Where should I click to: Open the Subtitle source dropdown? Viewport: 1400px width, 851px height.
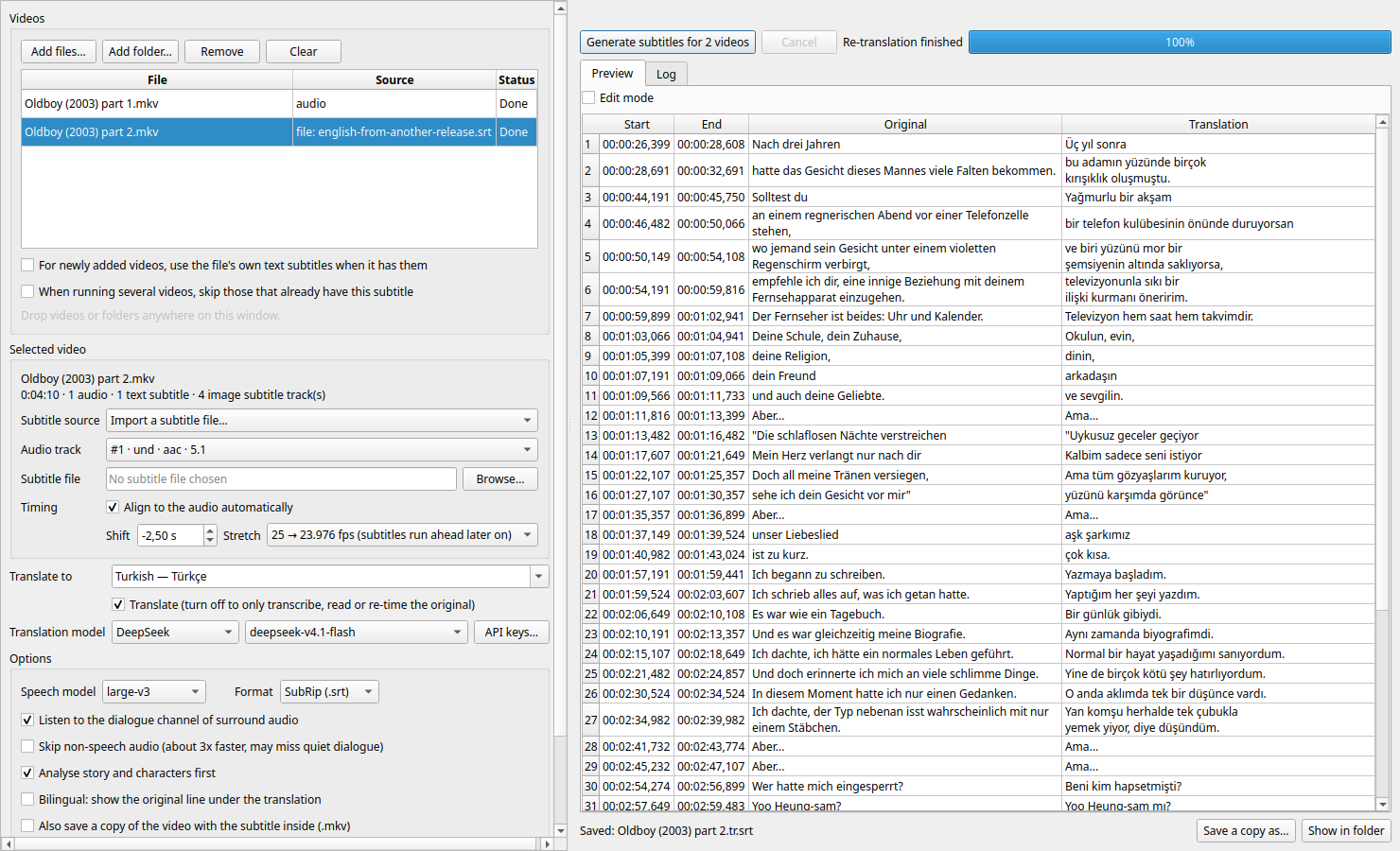[x=322, y=421]
